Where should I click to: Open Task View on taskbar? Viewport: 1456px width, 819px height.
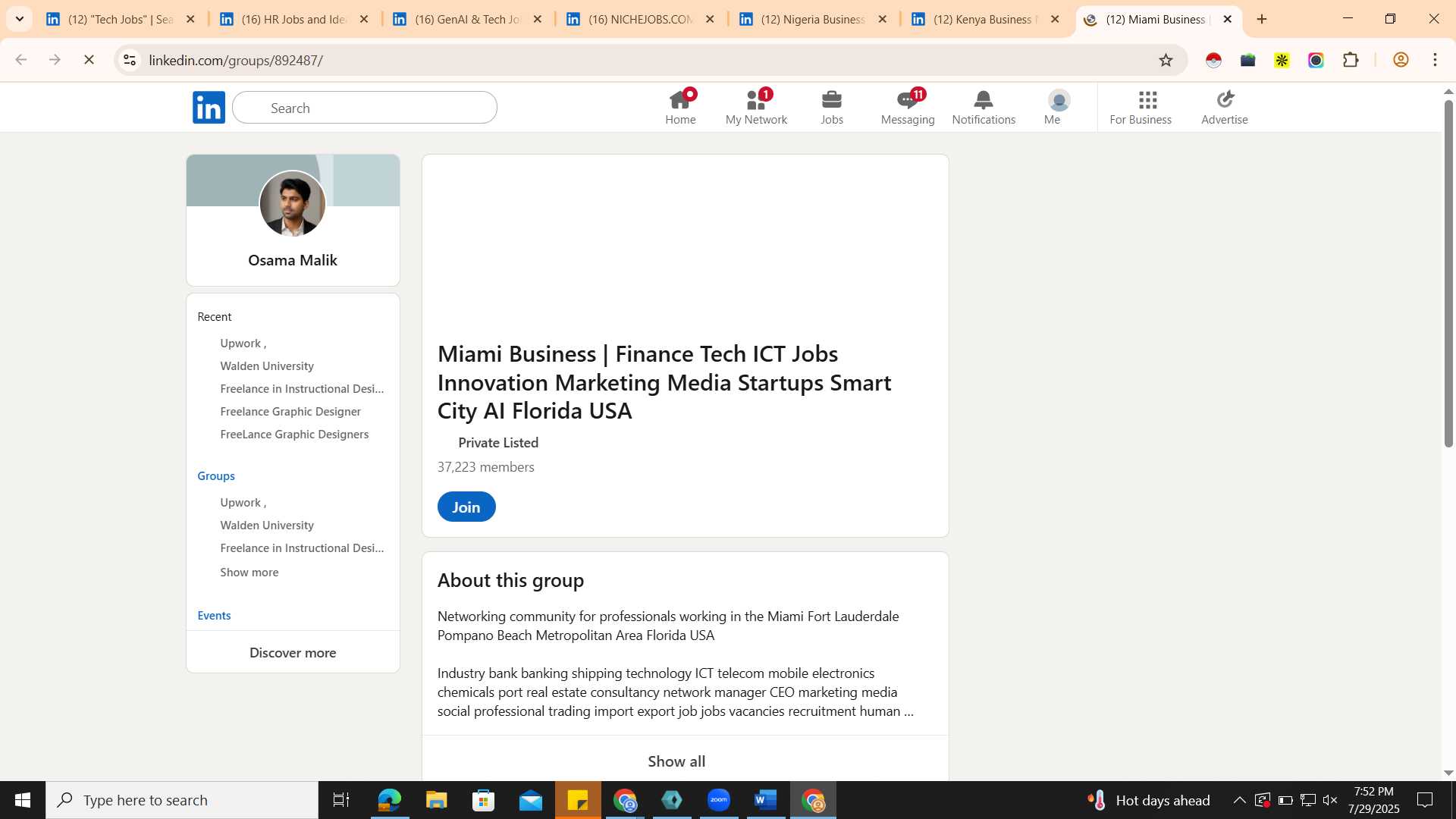[x=341, y=800]
